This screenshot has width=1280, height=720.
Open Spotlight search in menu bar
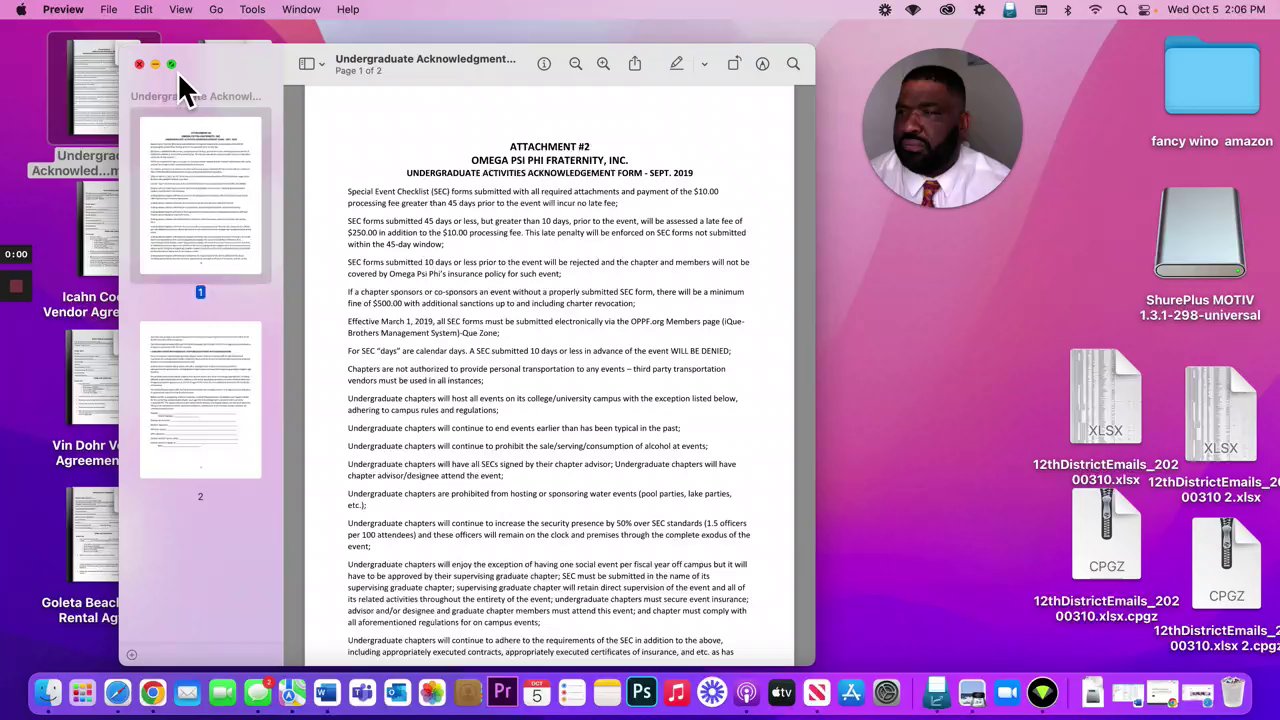(x=1122, y=10)
